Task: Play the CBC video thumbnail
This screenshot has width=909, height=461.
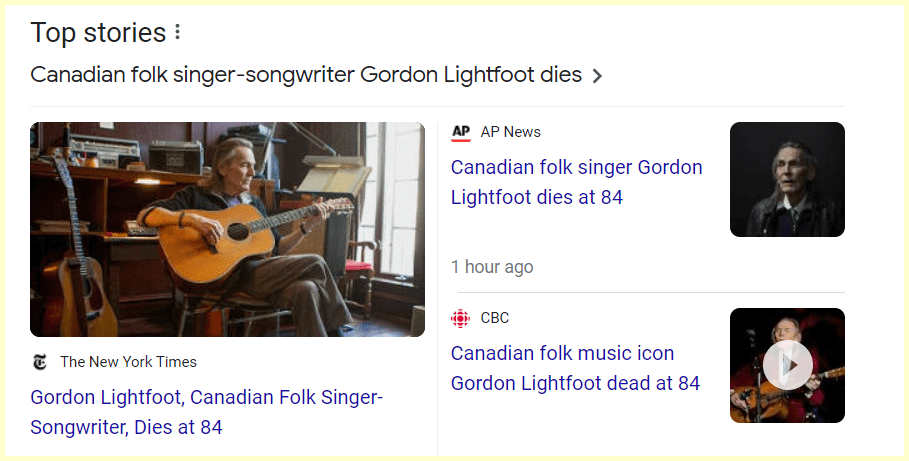Action: [787, 365]
